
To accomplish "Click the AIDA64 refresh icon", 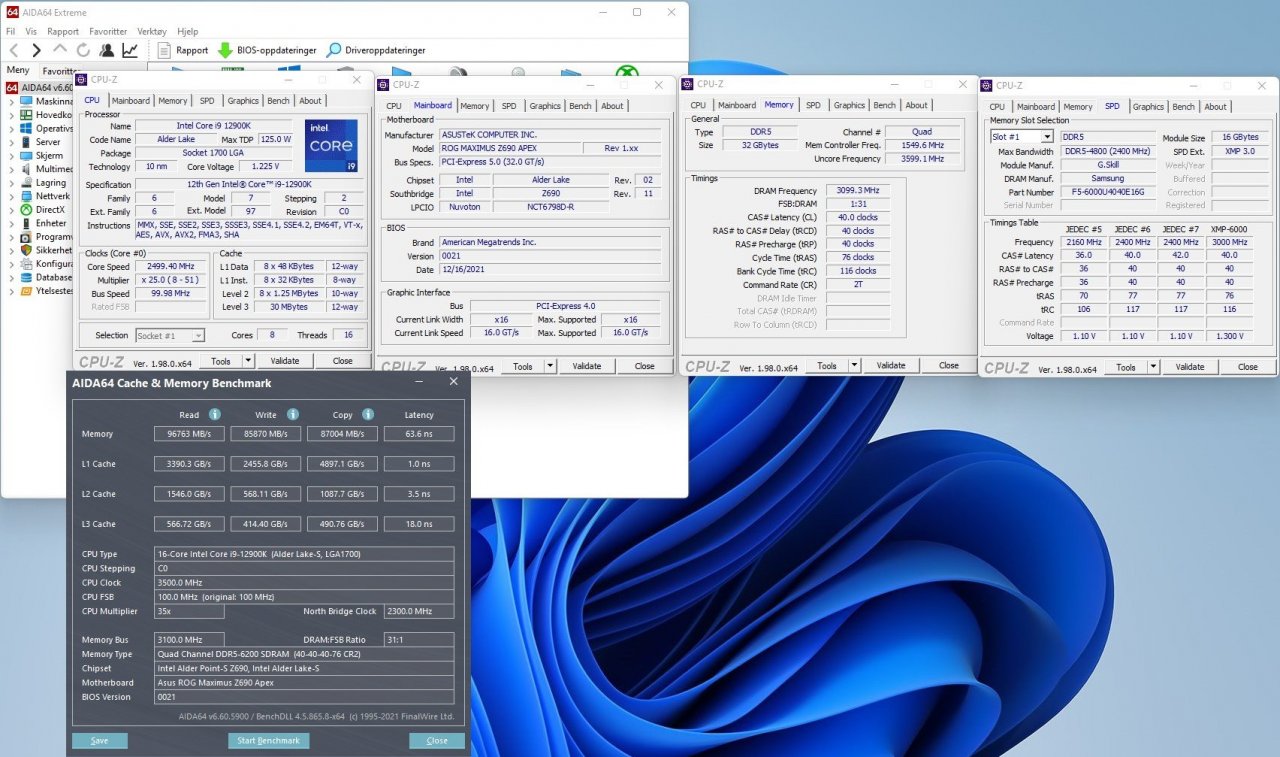I will coord(82,50).
